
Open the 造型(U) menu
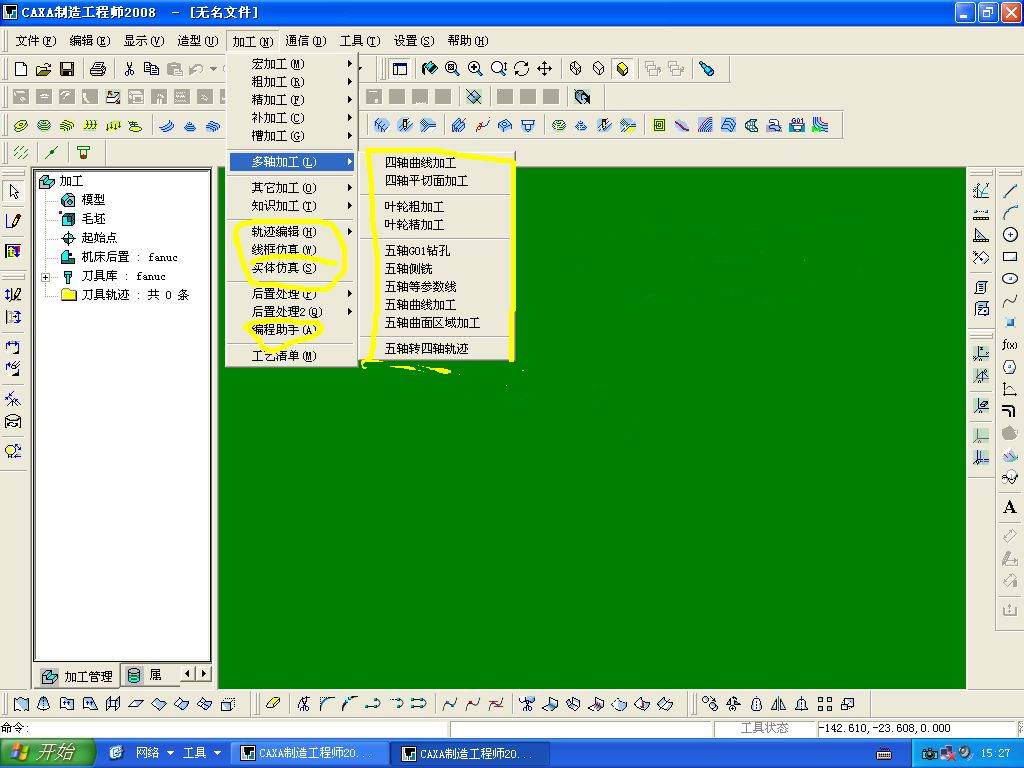(197, 41)
